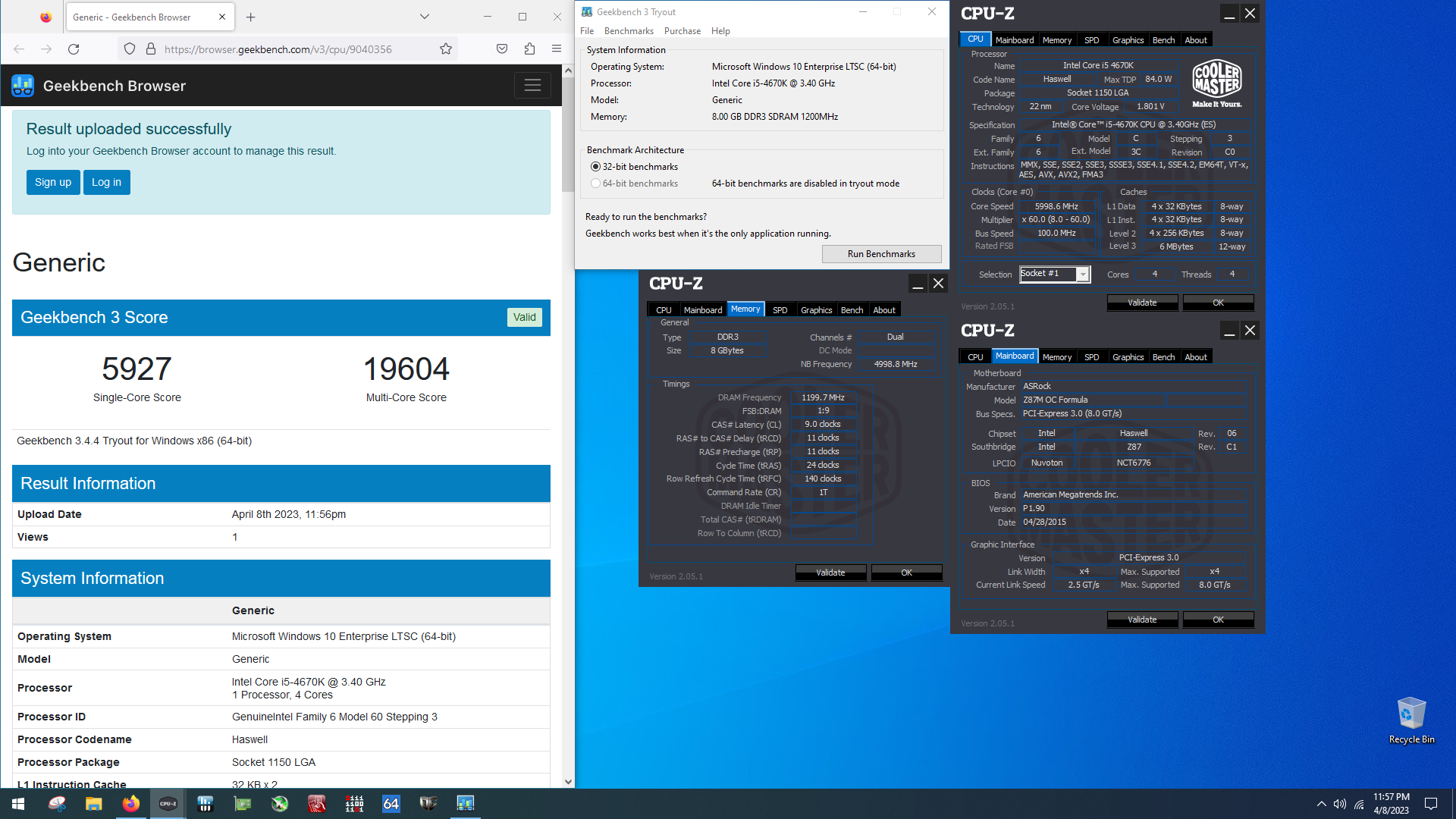Click the BIOS version P1.90 value
1456x819 pixels.
click(1033, 509)
